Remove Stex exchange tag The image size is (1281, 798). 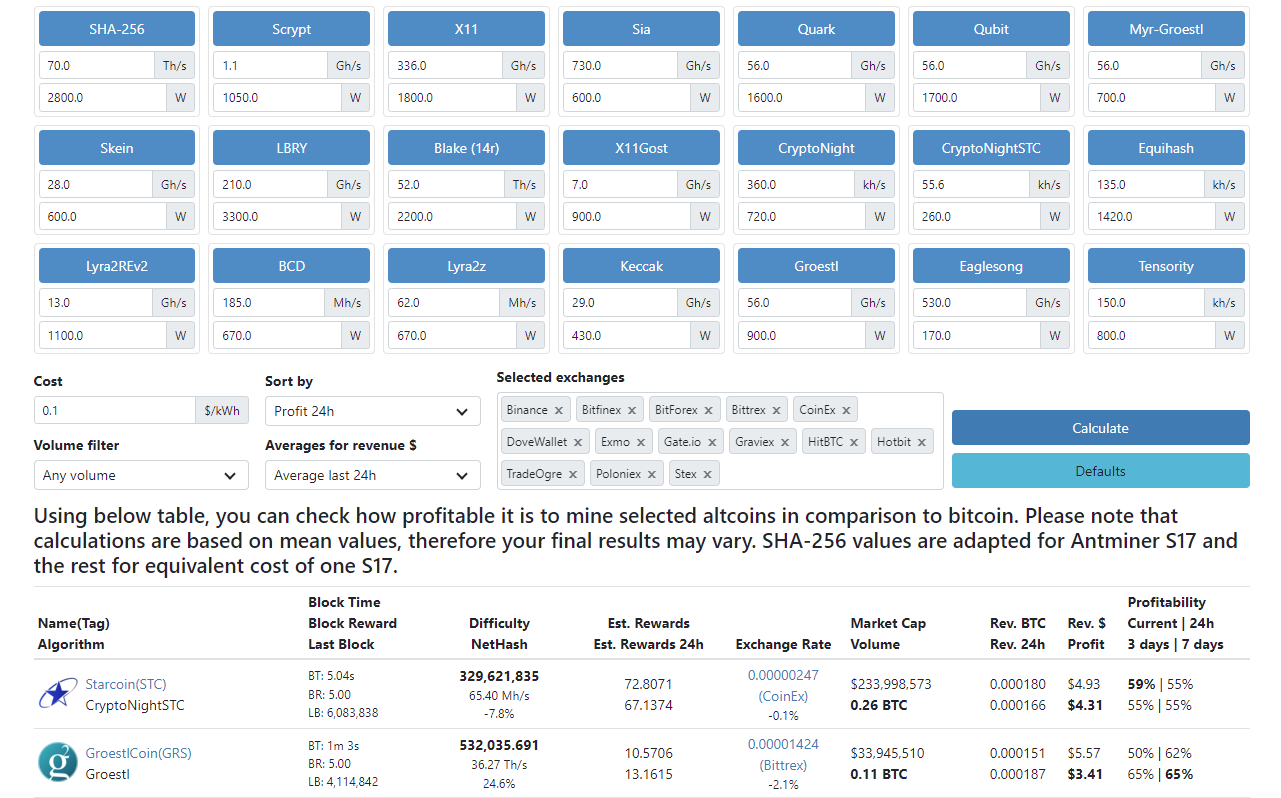tap(707, 475)
